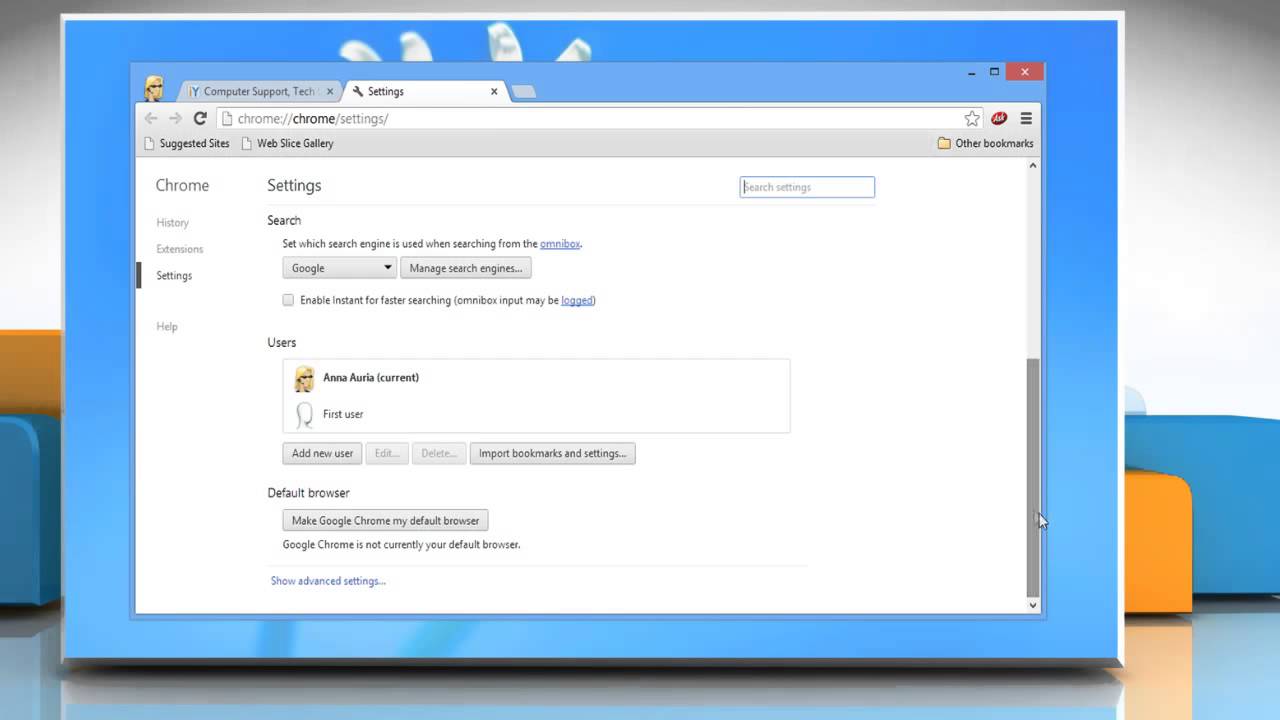The image size is (1280, 720).
Task: Open the Web Slice Gallery bookmark
Action: (x=287, y=143)
